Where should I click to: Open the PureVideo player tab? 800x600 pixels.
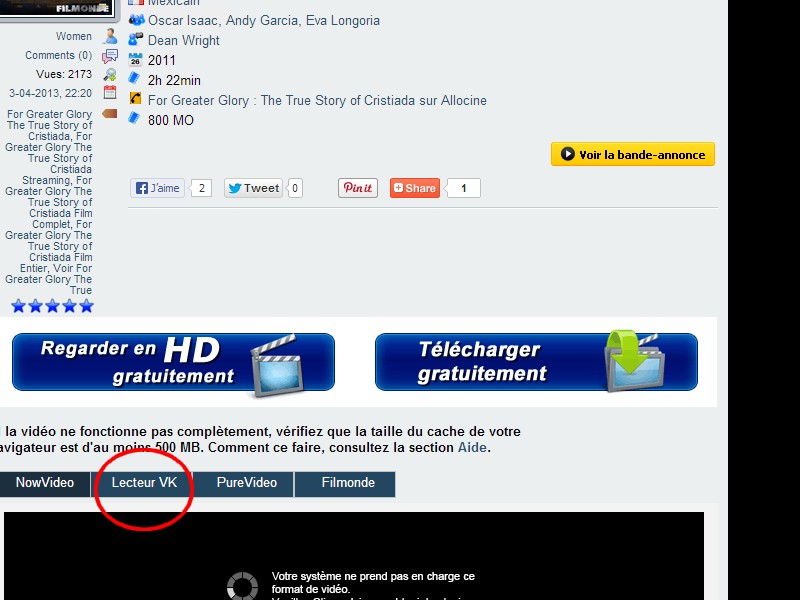click(x=246, y=483)
